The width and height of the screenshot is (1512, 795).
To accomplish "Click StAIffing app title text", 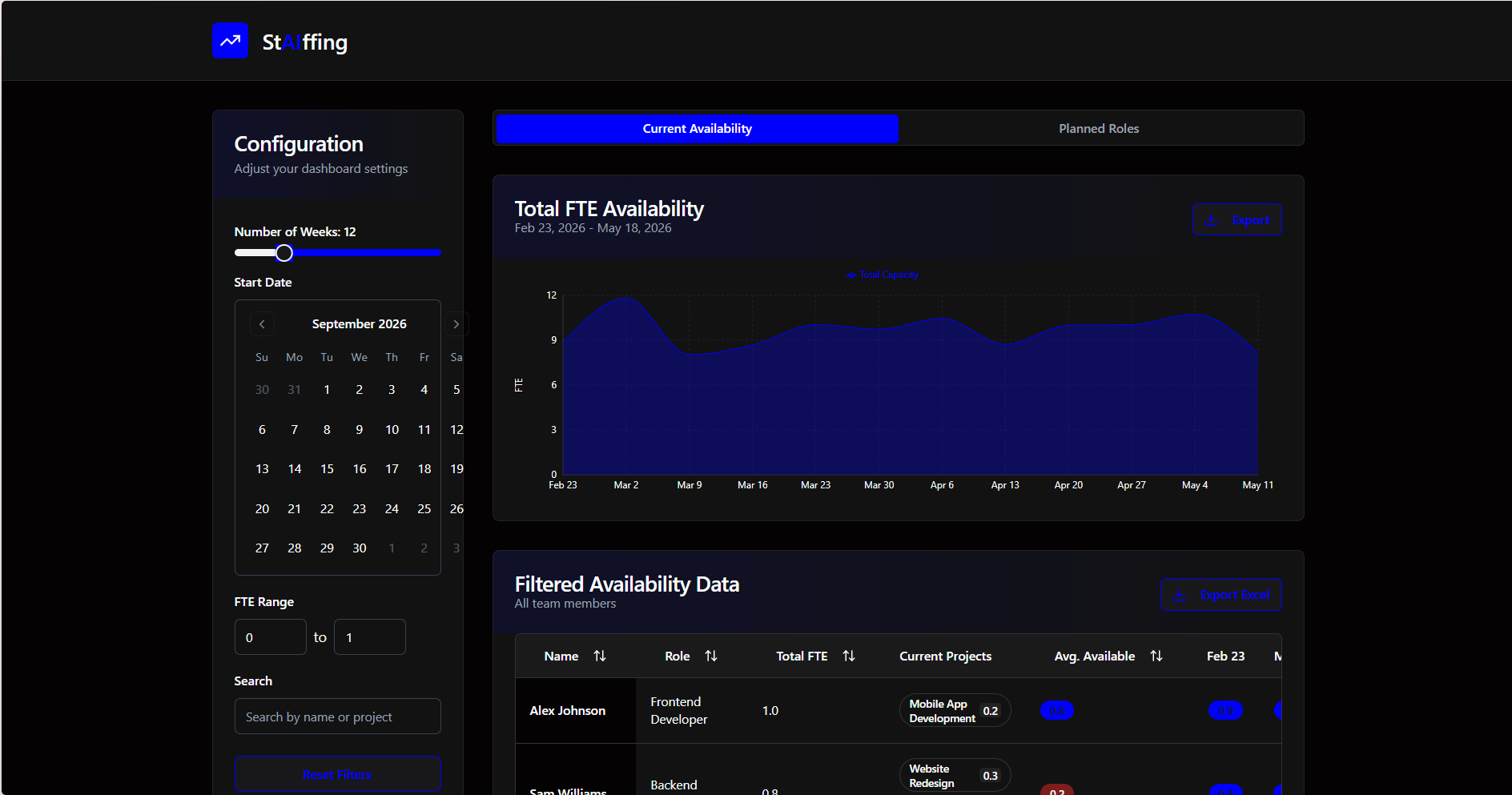I will (305, 42).
